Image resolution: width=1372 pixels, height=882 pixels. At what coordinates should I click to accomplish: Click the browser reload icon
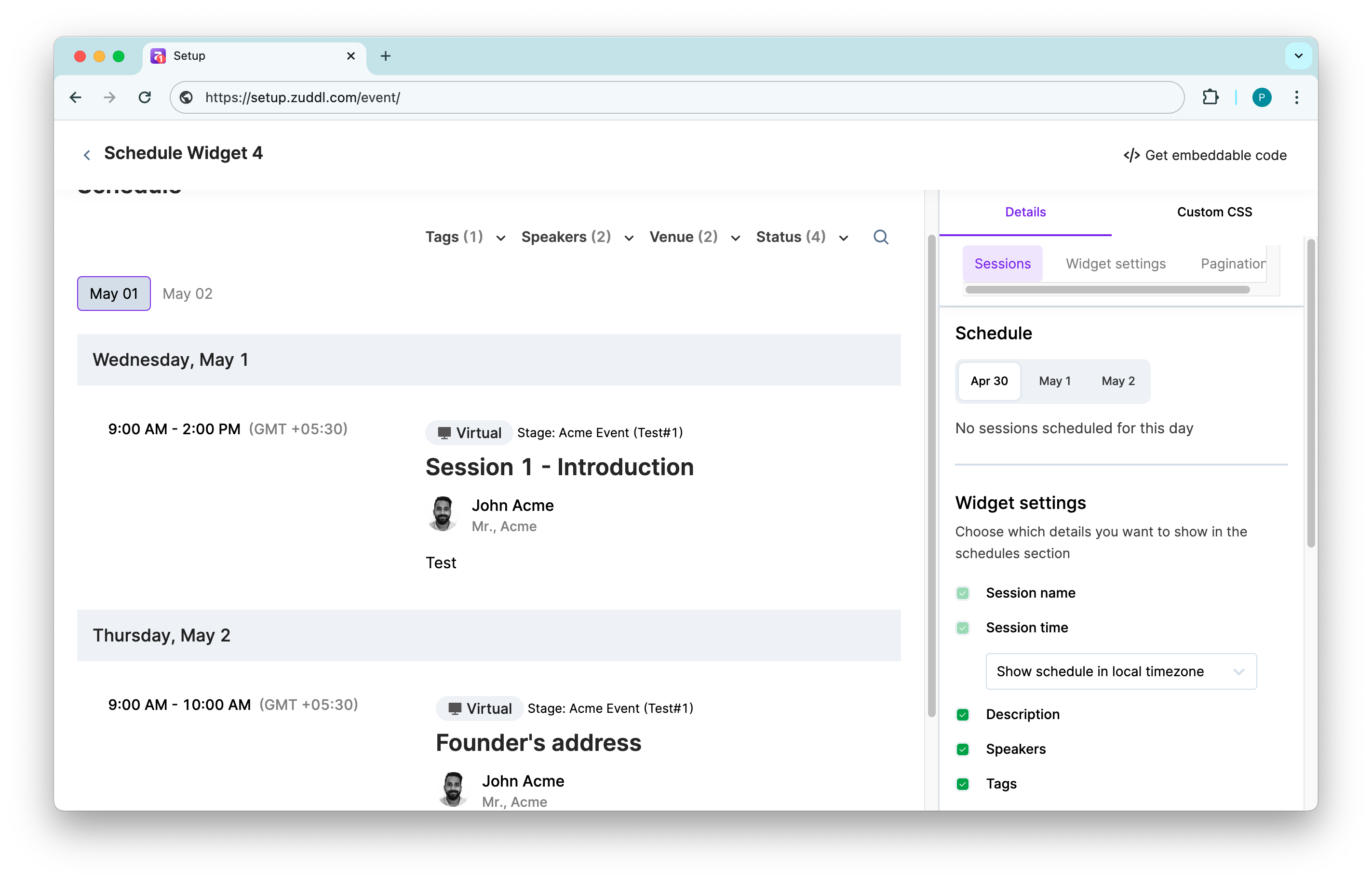[x=145, y=97]
